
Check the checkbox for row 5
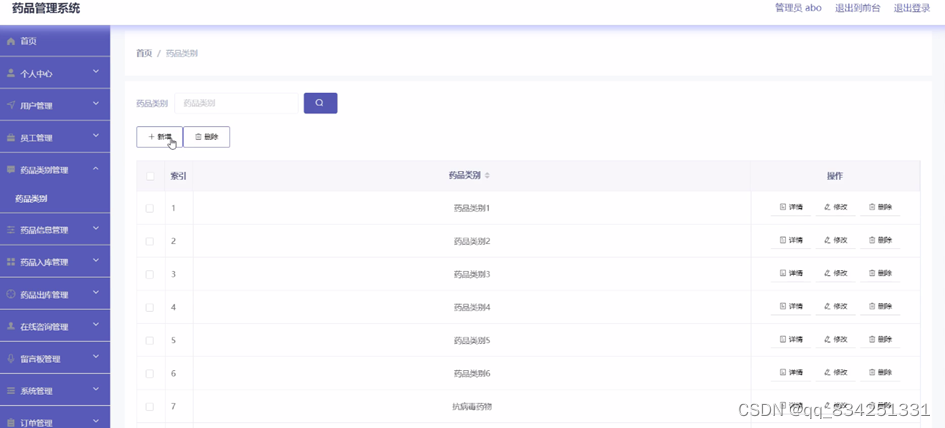[150, 341]
